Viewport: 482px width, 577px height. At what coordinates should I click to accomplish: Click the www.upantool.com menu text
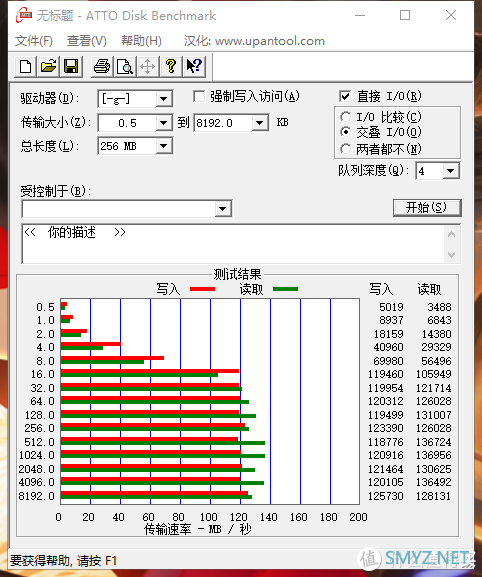pos(270,41)
